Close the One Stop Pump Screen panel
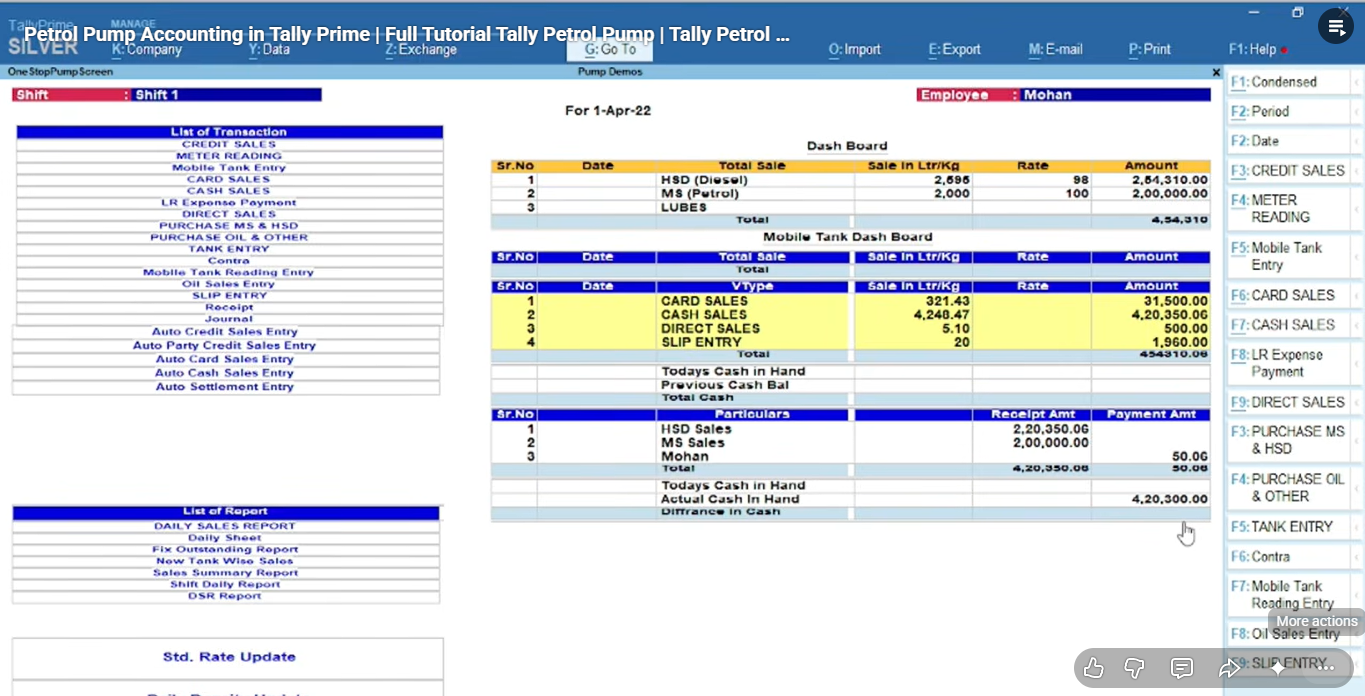Viewport: 1365px width, 696px height. pyautogui.click(x=1216, y=72)
